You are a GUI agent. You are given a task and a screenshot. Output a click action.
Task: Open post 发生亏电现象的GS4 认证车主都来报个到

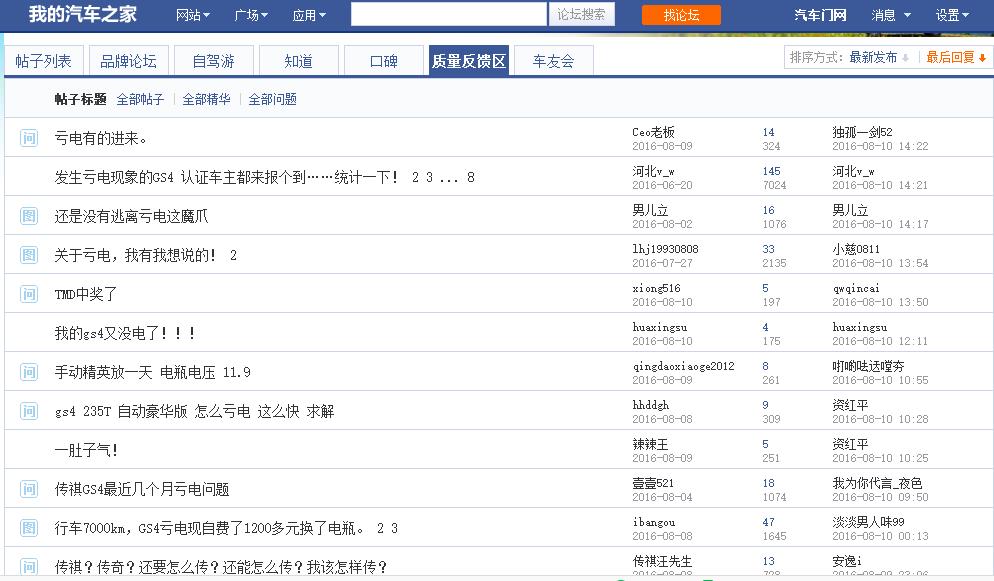(x=226, y=177)
